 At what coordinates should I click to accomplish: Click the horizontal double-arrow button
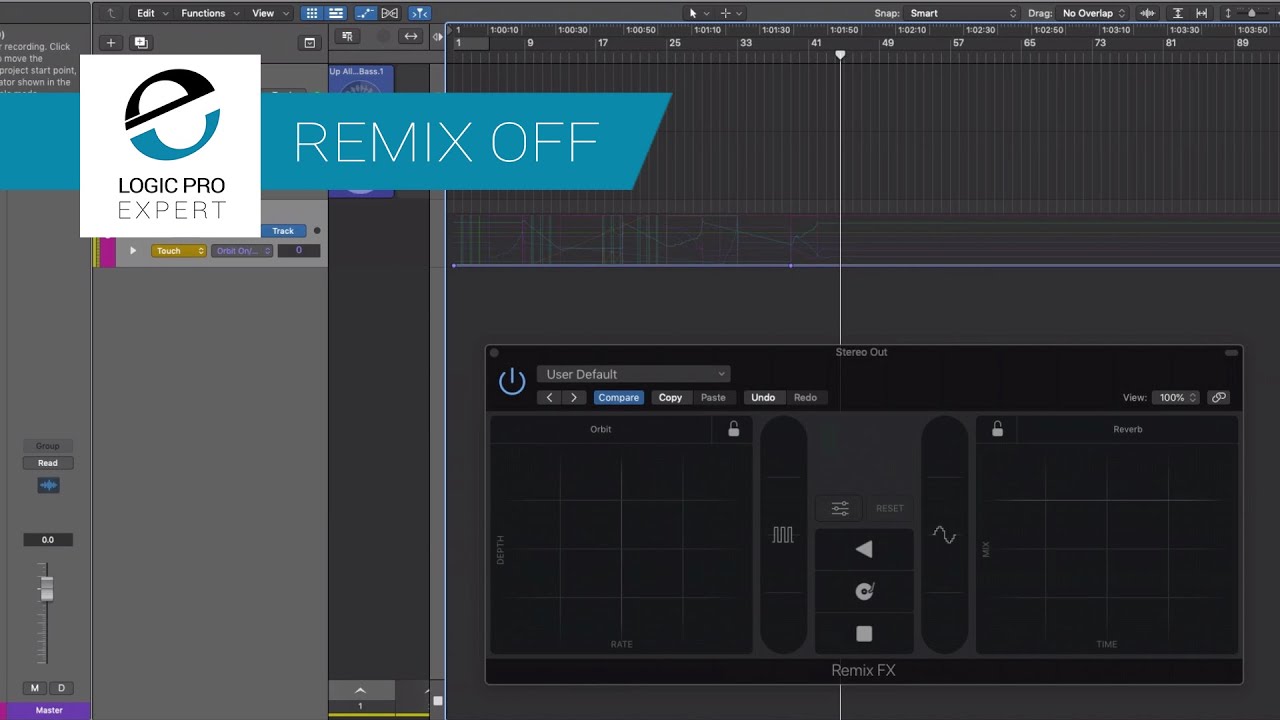pyautogui.click(x=410, y=36)
